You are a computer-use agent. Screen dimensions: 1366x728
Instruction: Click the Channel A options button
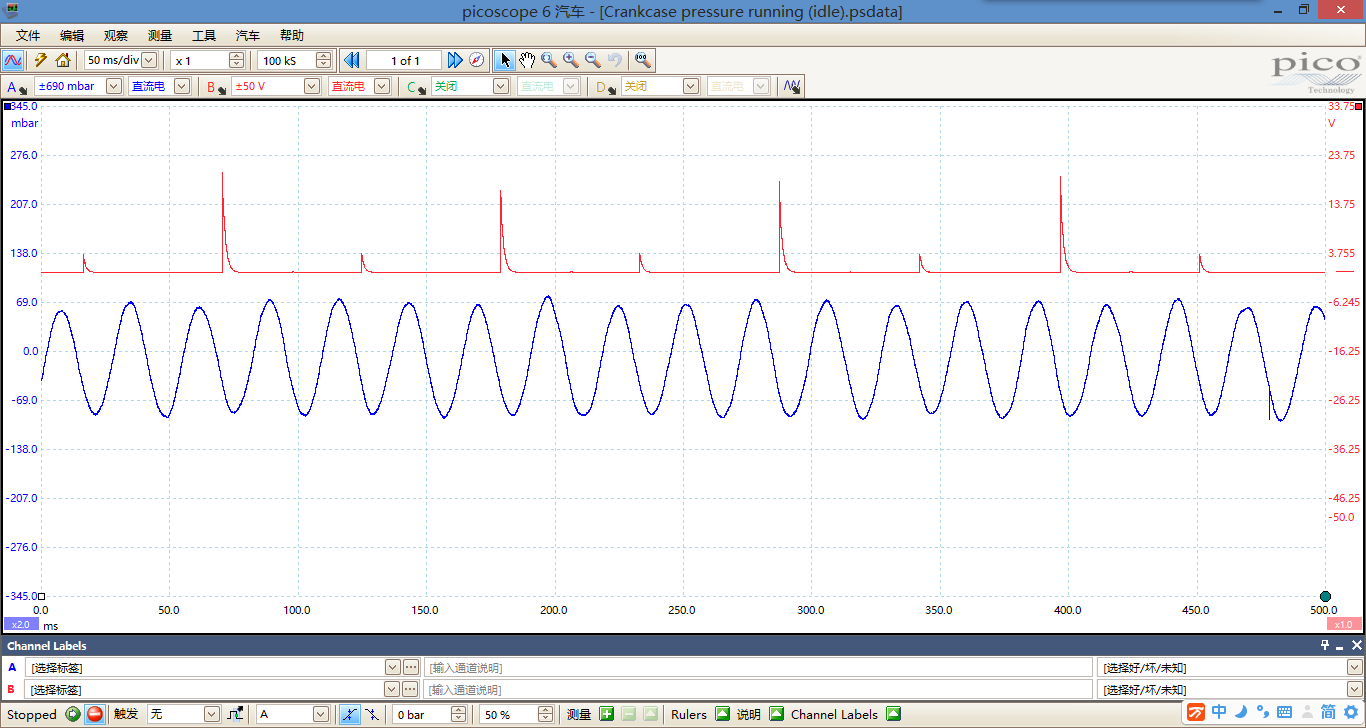click(17, 87)
